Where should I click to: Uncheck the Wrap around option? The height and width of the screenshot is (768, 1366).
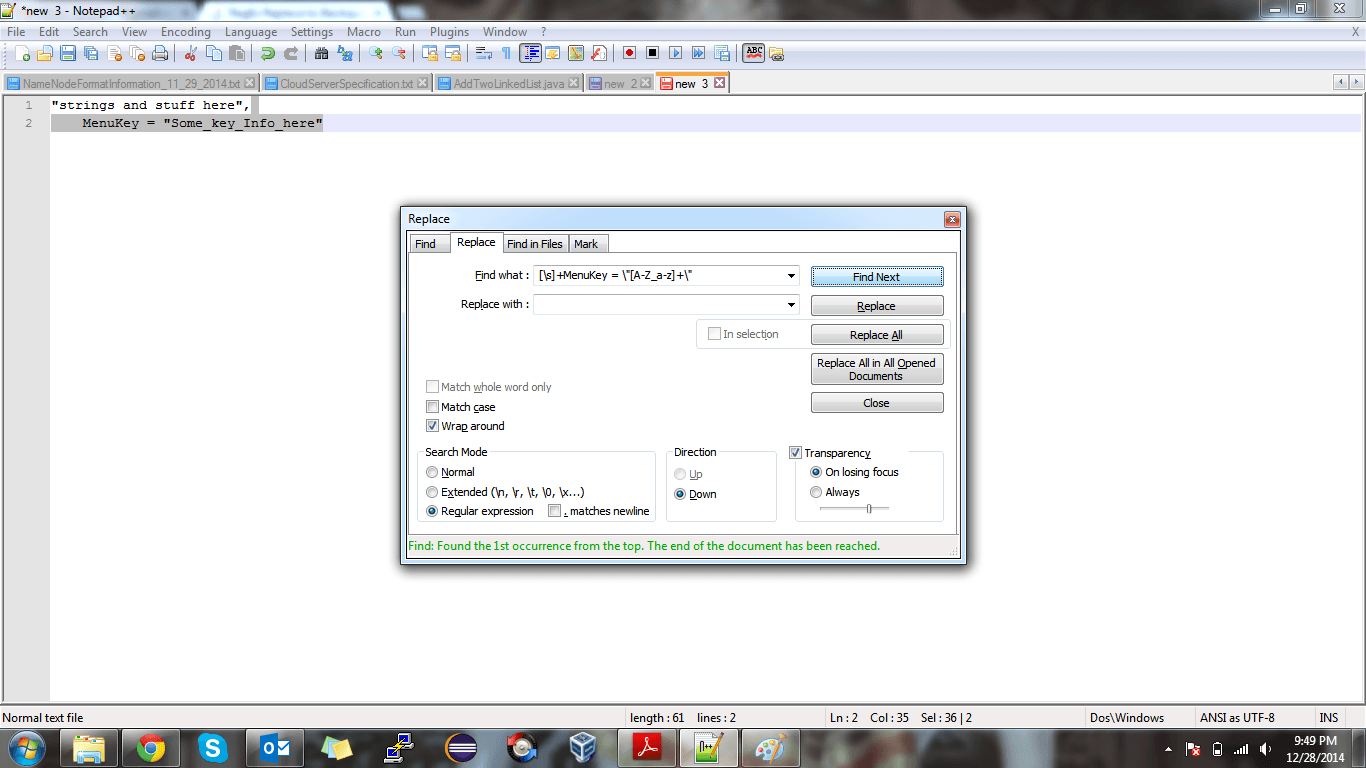pos(433,426)
